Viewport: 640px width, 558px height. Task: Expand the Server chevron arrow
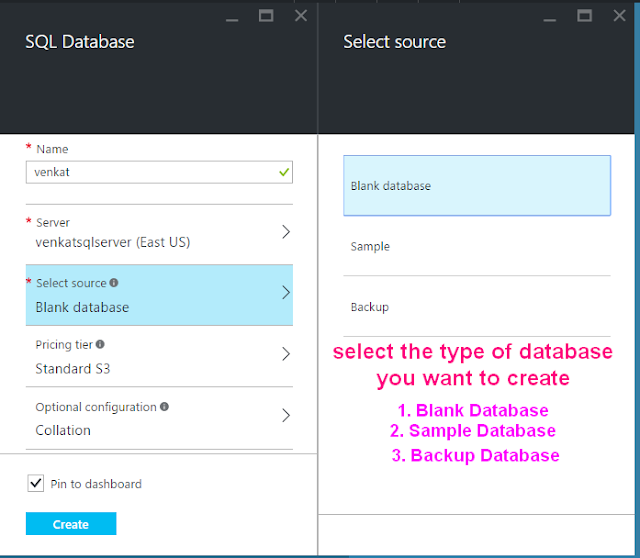[x=286, y=232]
